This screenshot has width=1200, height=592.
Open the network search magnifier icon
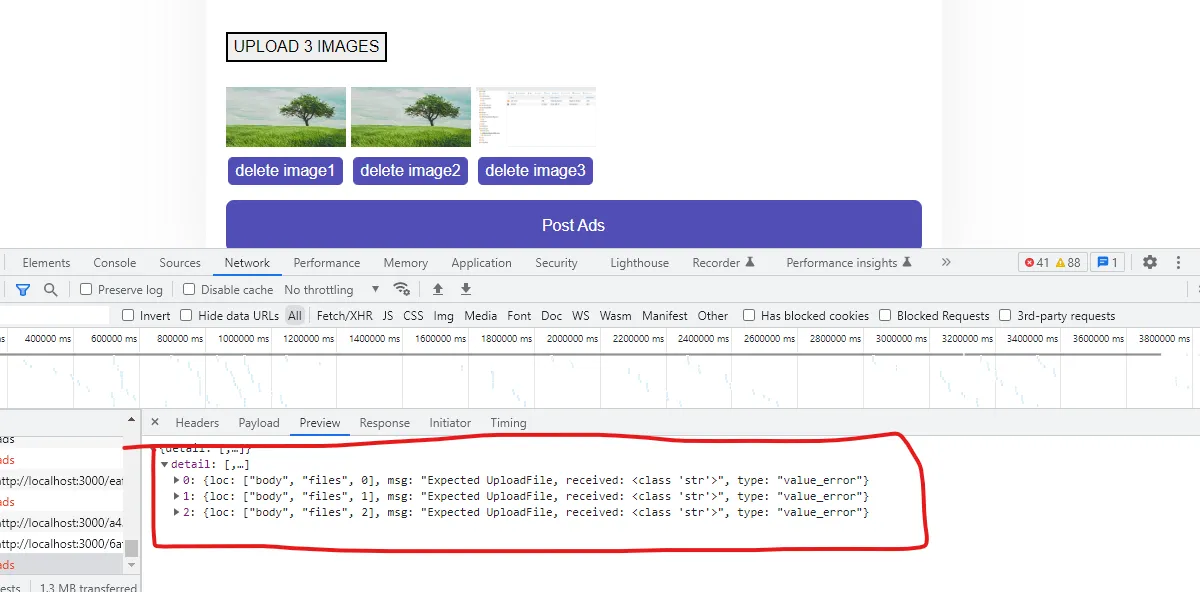coord(51,289)
